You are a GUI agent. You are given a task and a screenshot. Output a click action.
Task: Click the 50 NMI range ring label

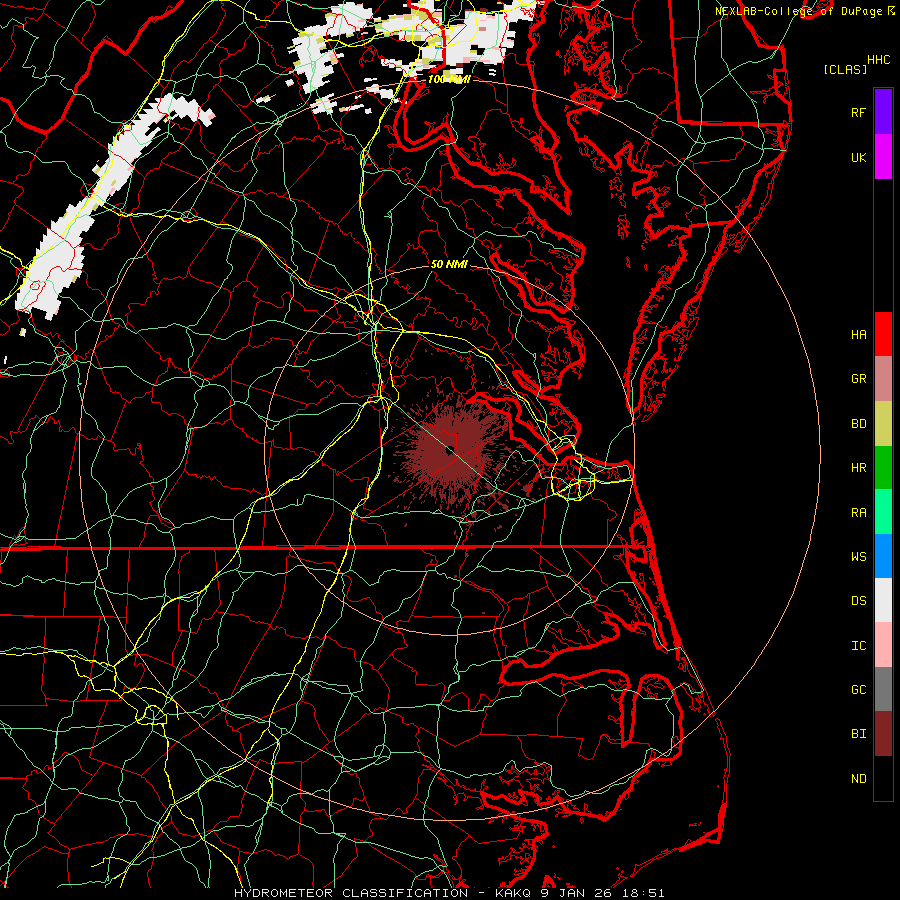(449, 264)
